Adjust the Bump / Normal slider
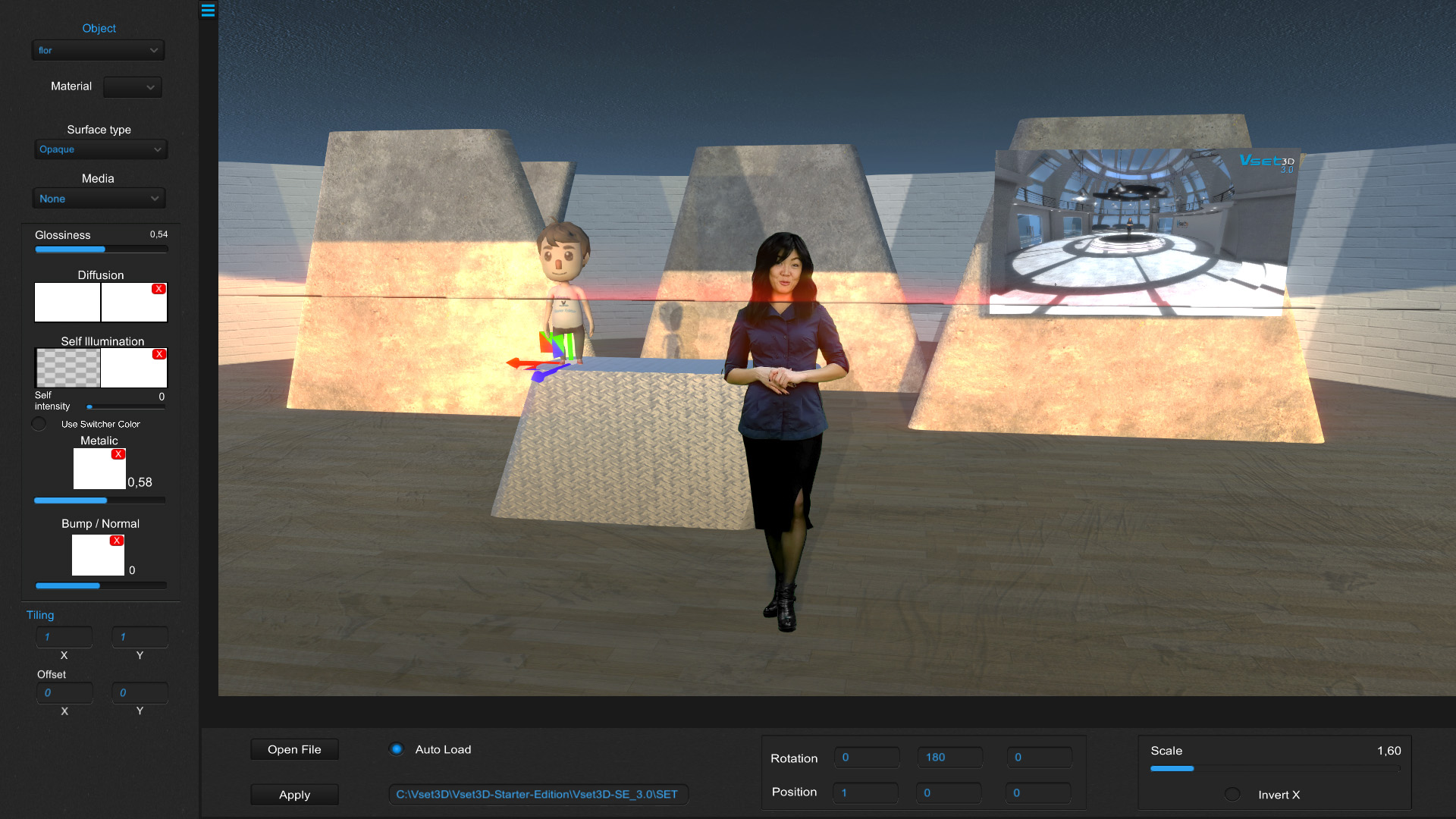Image resolution: width=1456 pixels, height=819 pixels. 101,585
